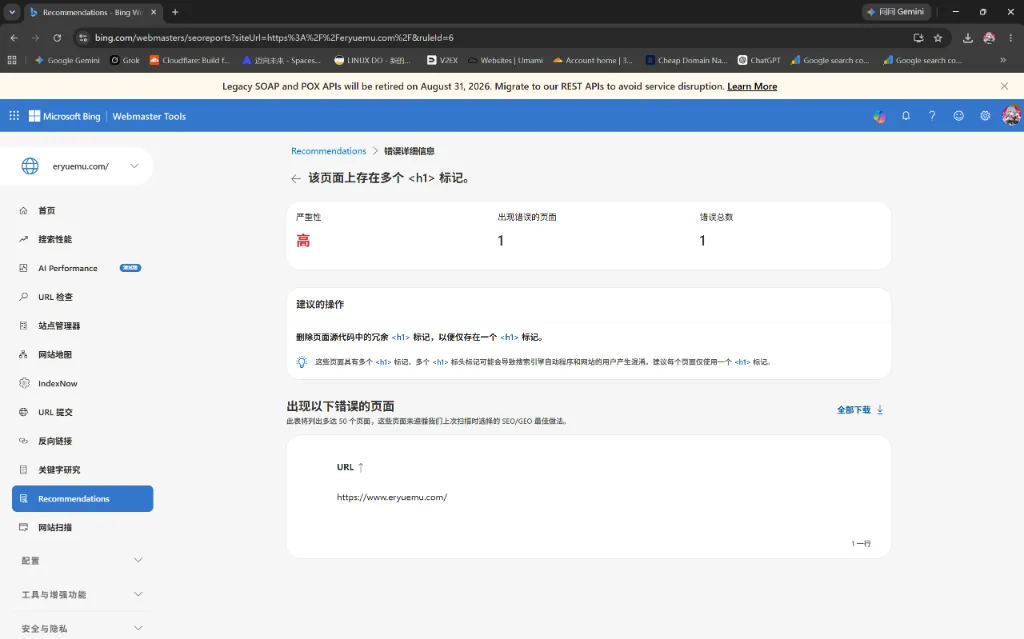This screenshot has height=639, width=1024.
Task: Close the legacy SOAP API banner
Action: click(x=1004, y=86)
